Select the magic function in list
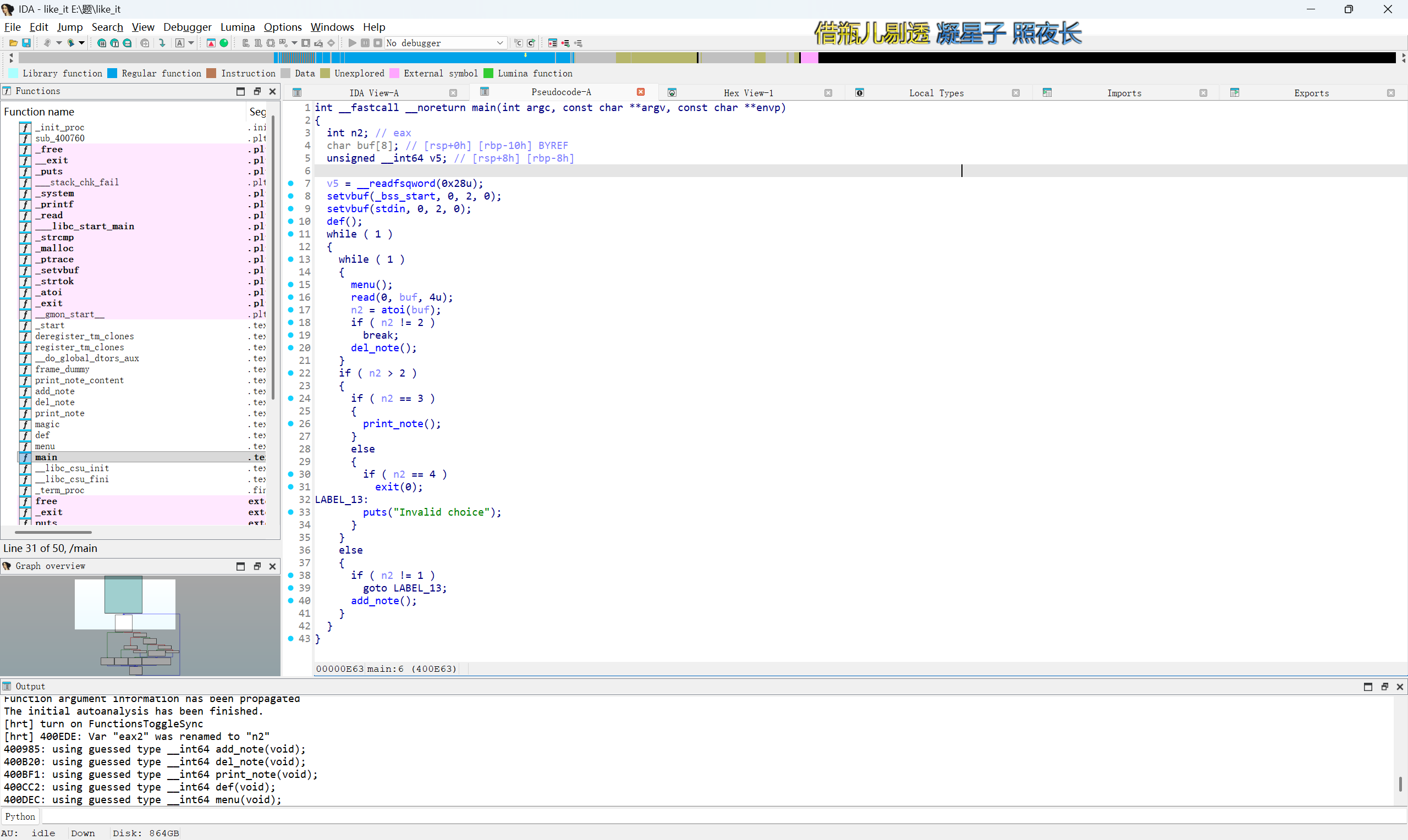 coord(47,424)
